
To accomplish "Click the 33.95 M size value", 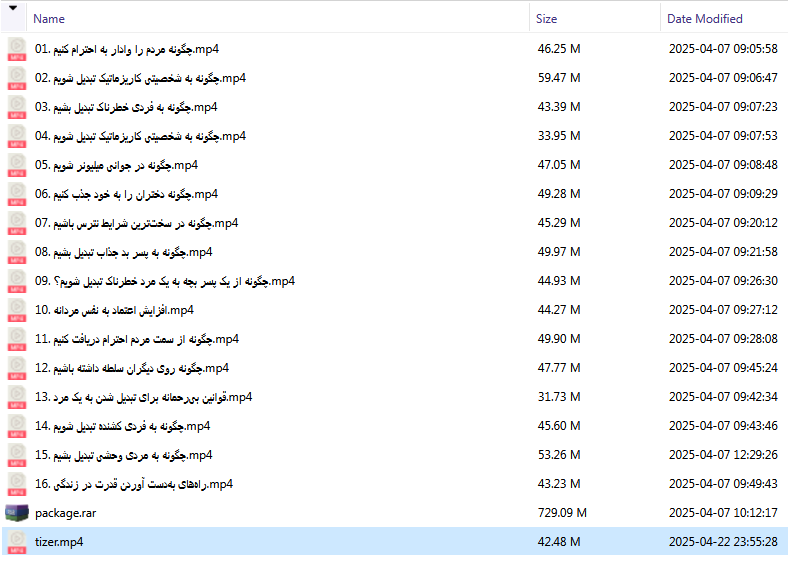I will tap(559, 136).
